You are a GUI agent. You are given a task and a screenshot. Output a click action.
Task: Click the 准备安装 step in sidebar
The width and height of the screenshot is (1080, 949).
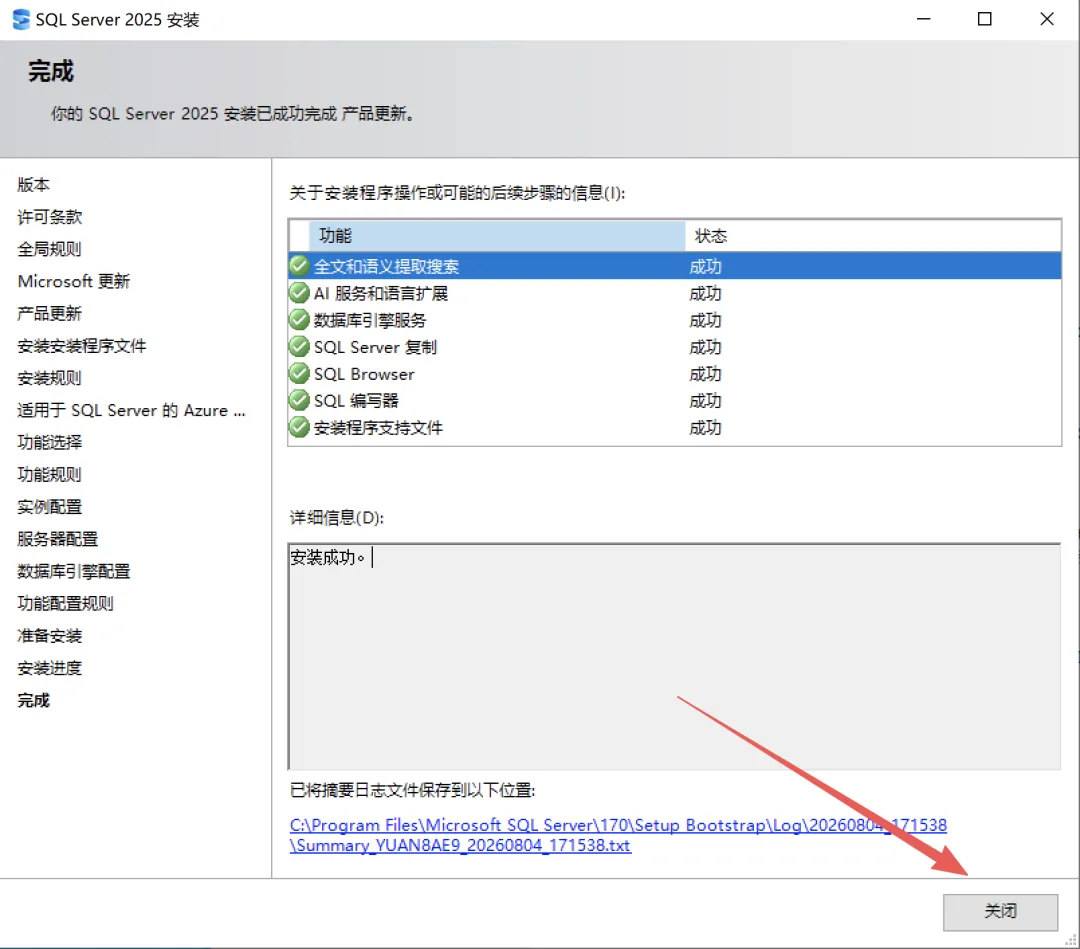point(50,636)
